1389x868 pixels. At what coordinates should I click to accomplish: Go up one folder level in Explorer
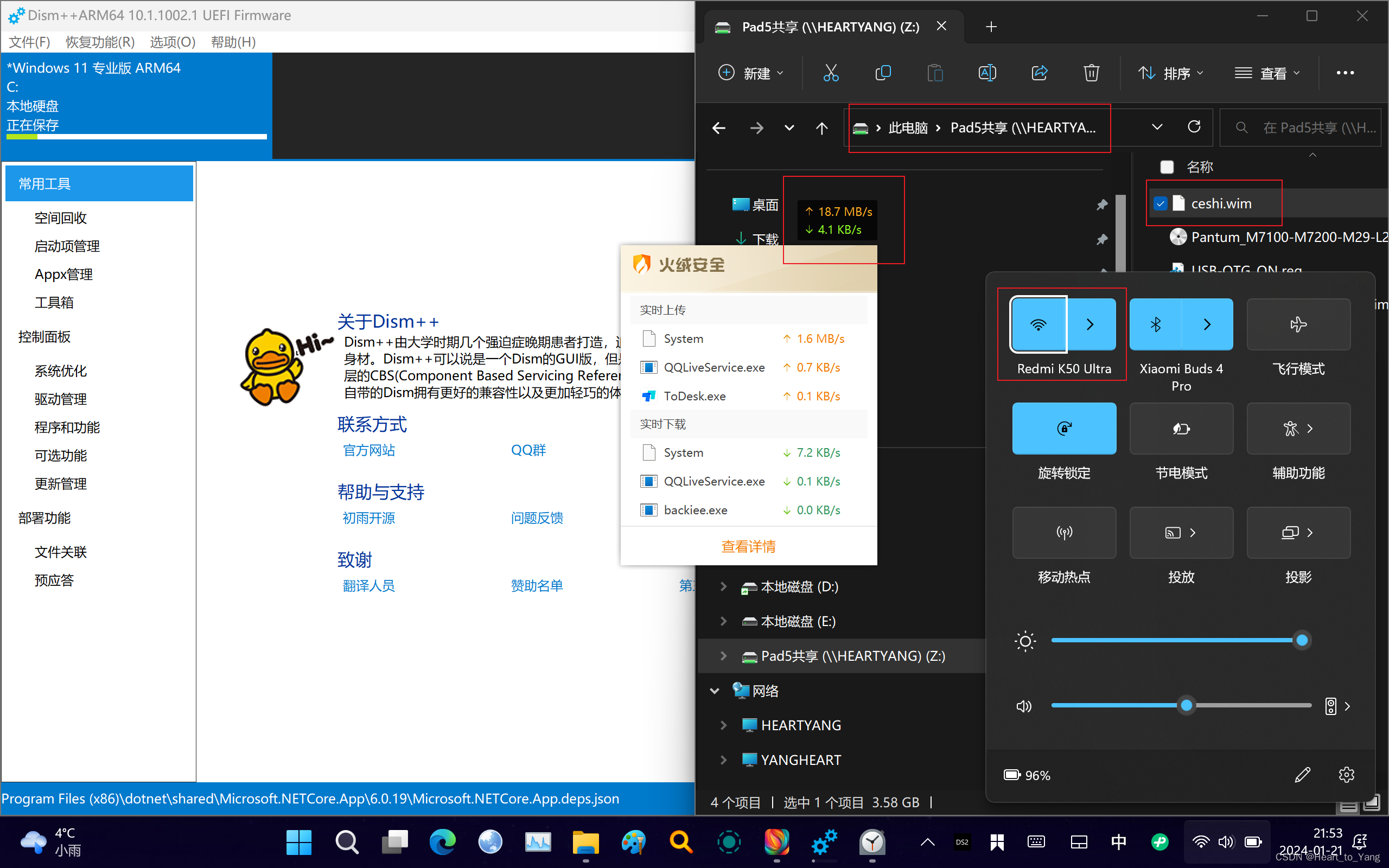[x=822, y=127]
